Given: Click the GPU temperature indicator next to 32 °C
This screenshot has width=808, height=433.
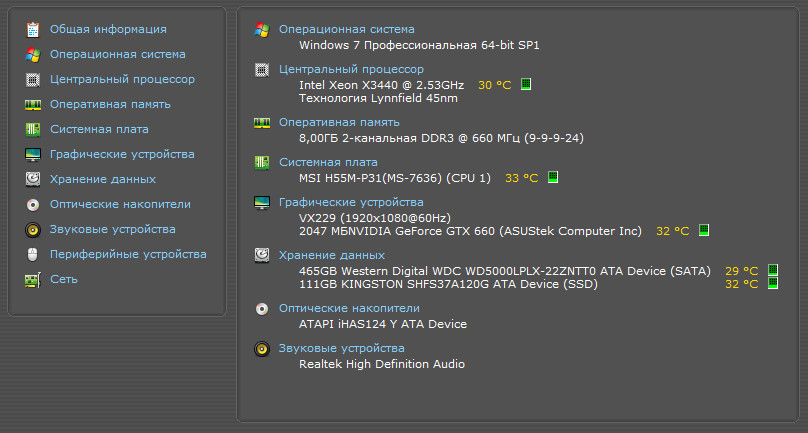Looking at the screenshot, I should [x=704, y=230].
